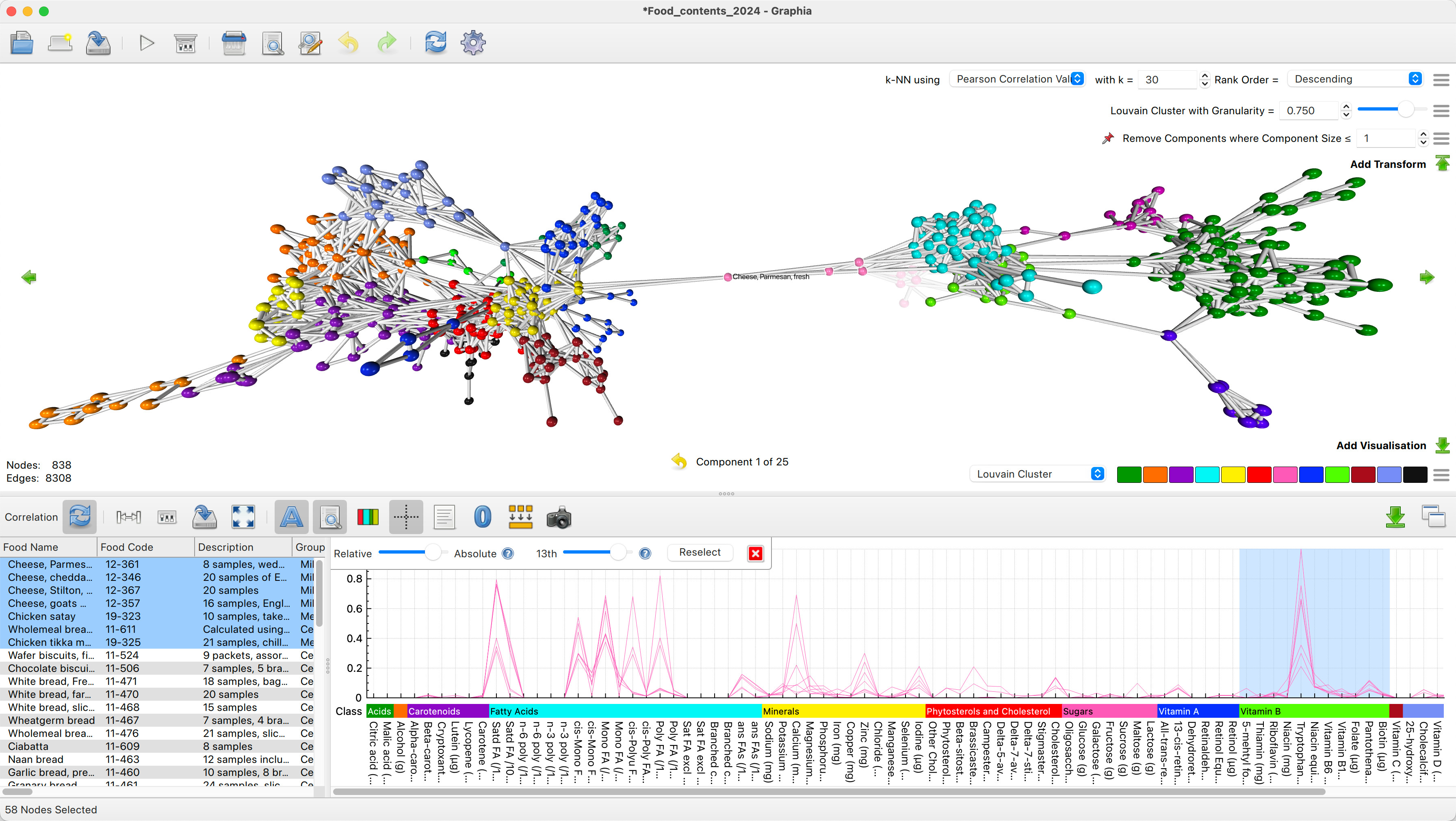This screenshot has width=1456, height=821.
Task: Click the blue zero numeric icon
Action: pyautogui.click(x=483, y=517)
